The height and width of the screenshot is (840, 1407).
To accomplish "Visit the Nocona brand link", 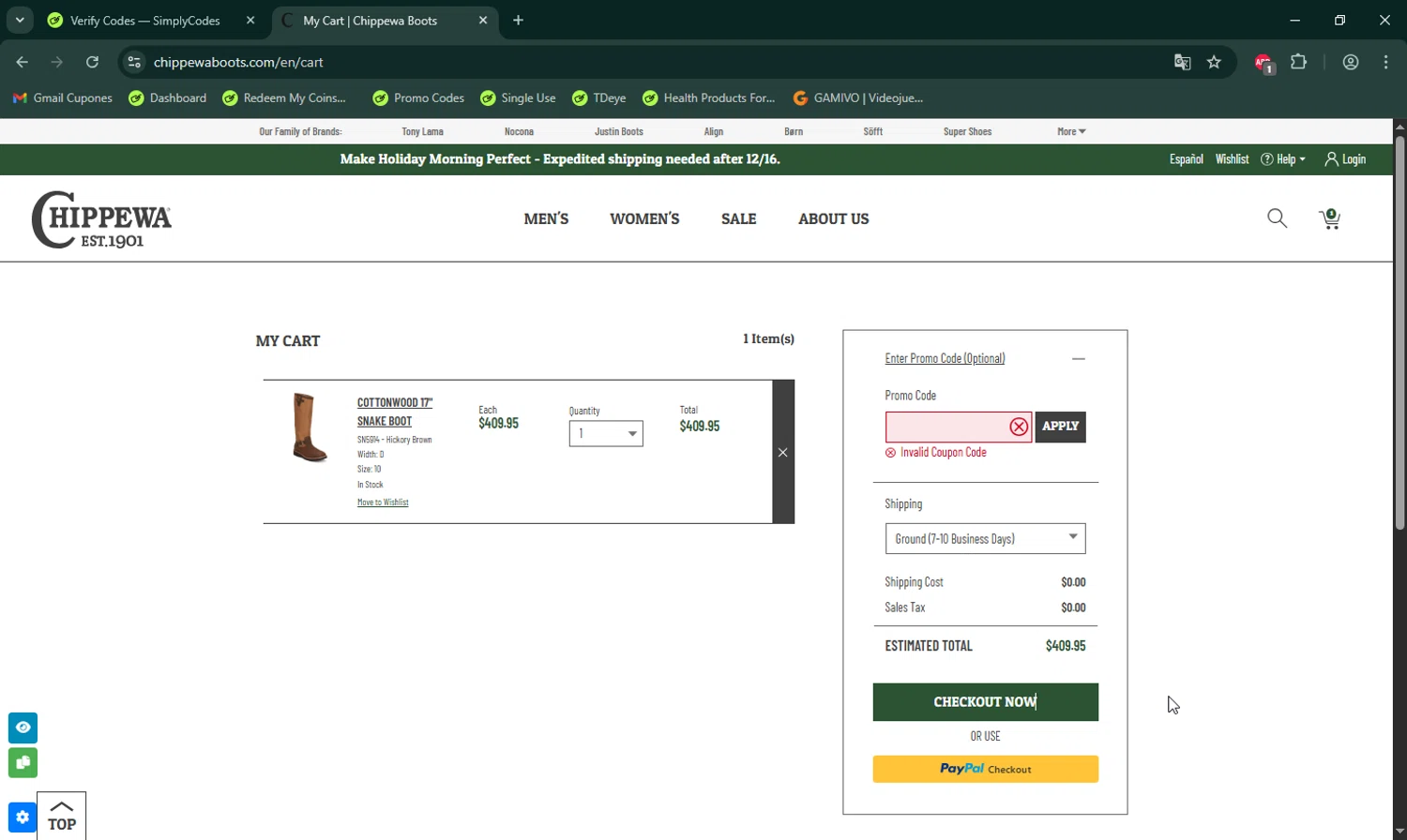I will click(x=519, y=131).
